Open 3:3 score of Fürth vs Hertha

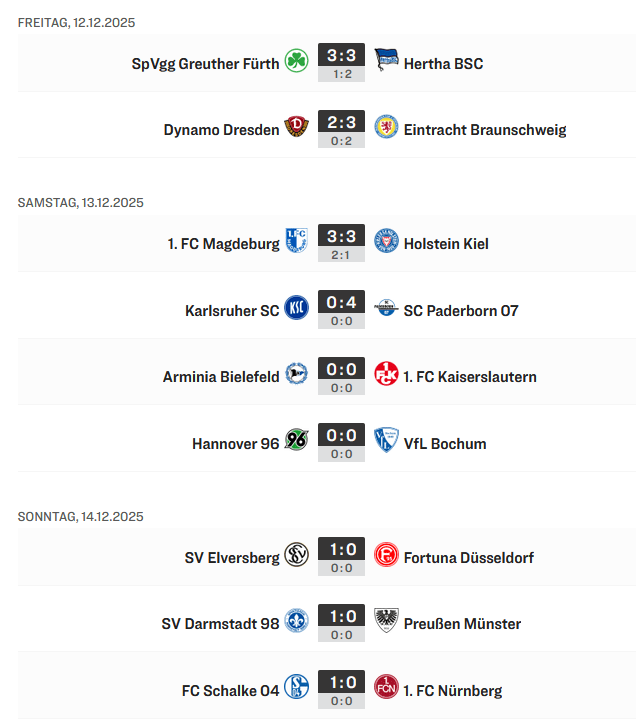pos(341,56)
